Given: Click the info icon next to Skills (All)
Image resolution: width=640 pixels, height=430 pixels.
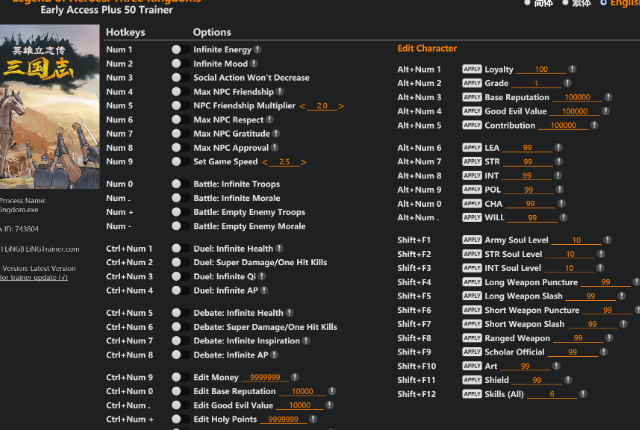Looking at the screenshot, I should 585,394.
